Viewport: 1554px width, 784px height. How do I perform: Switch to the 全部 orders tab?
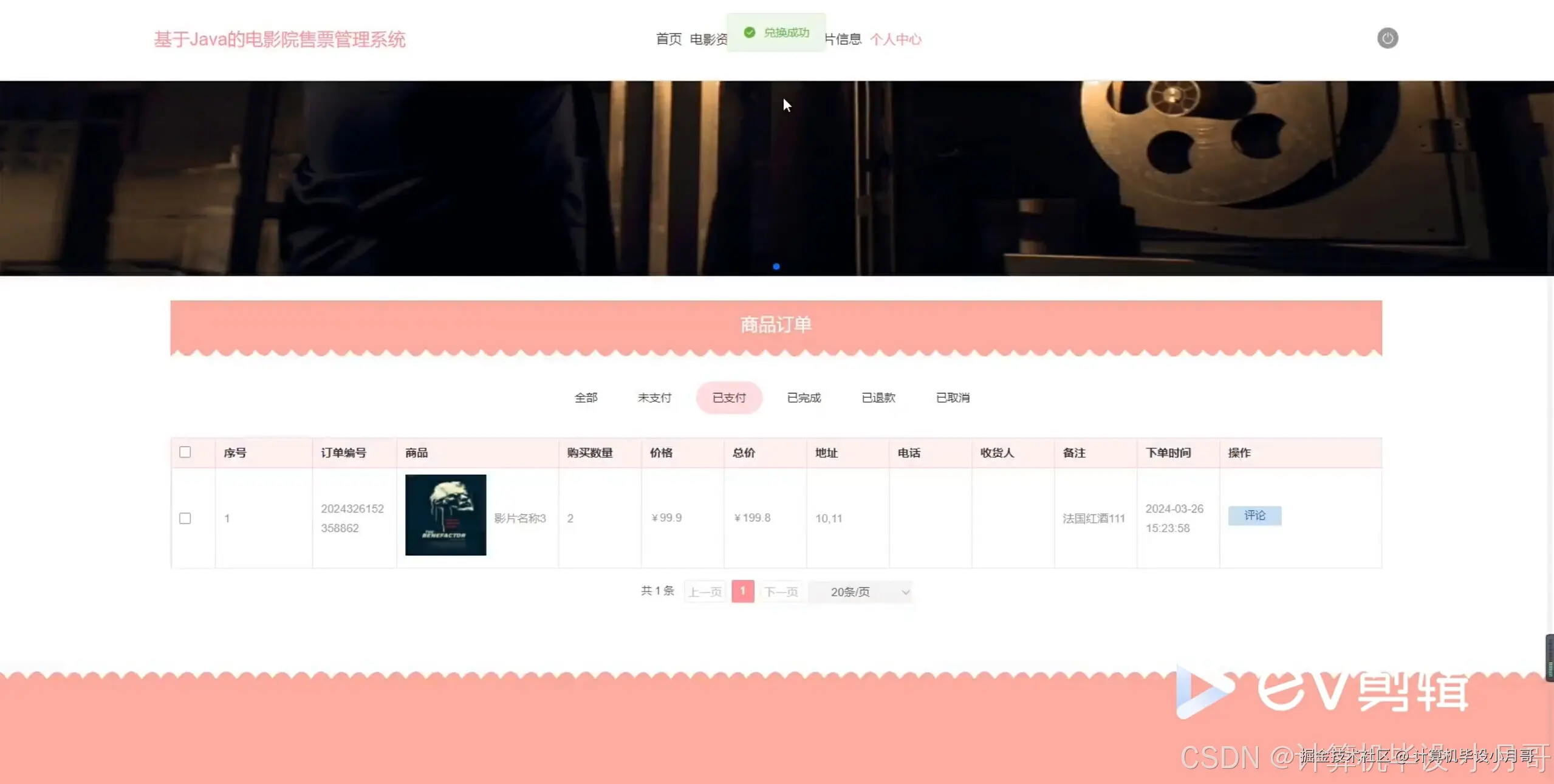click(586, 398)
